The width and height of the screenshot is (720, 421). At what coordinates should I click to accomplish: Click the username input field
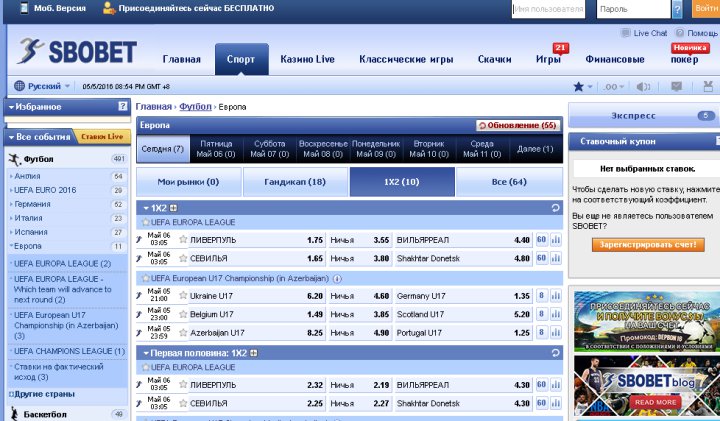(x=548, y=9)
